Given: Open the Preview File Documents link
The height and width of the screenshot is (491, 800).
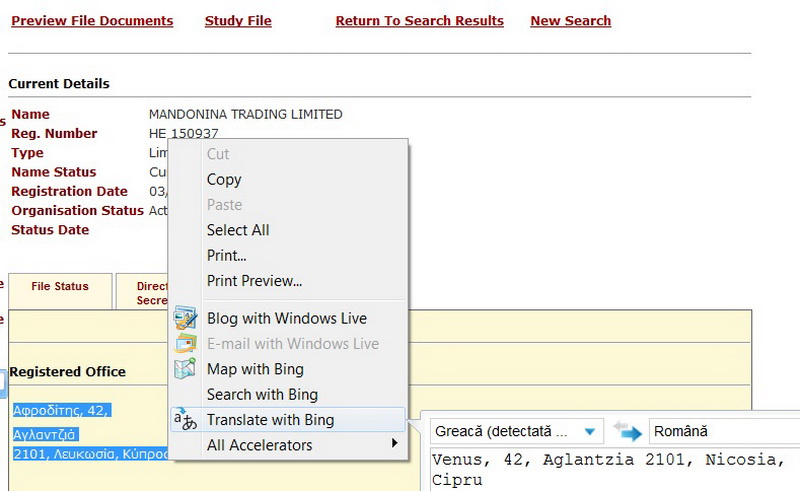Looking at the screenshot, I should click(x=92, y=21).
